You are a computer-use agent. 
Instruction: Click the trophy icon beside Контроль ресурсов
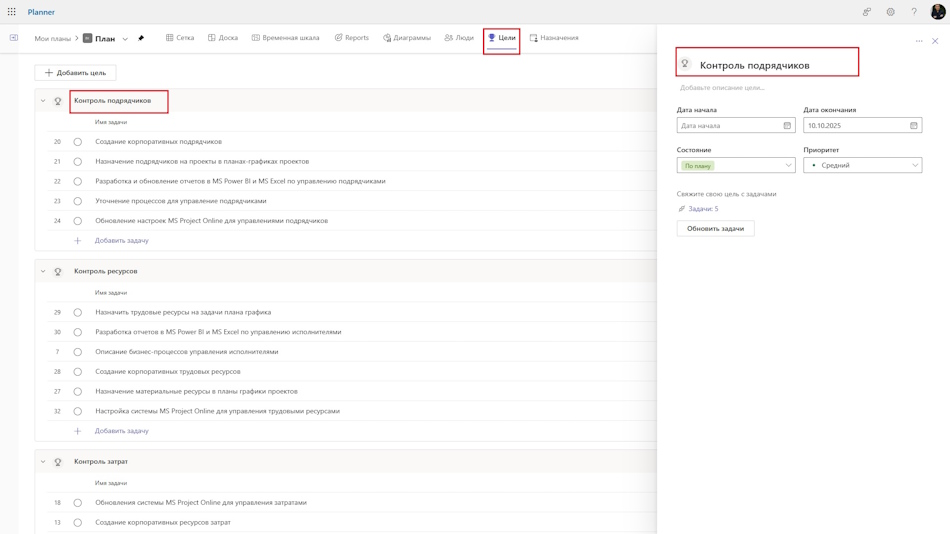tap(58, 272)
